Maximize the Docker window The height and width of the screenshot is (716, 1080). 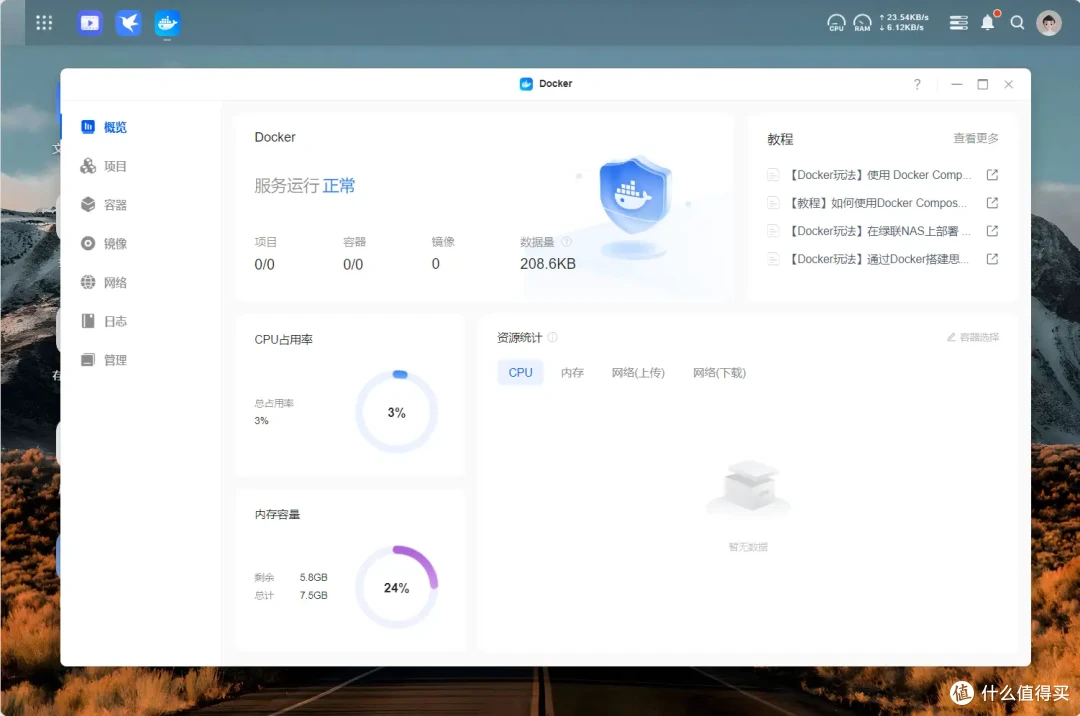pyautogui.click(x=983, y=84)
